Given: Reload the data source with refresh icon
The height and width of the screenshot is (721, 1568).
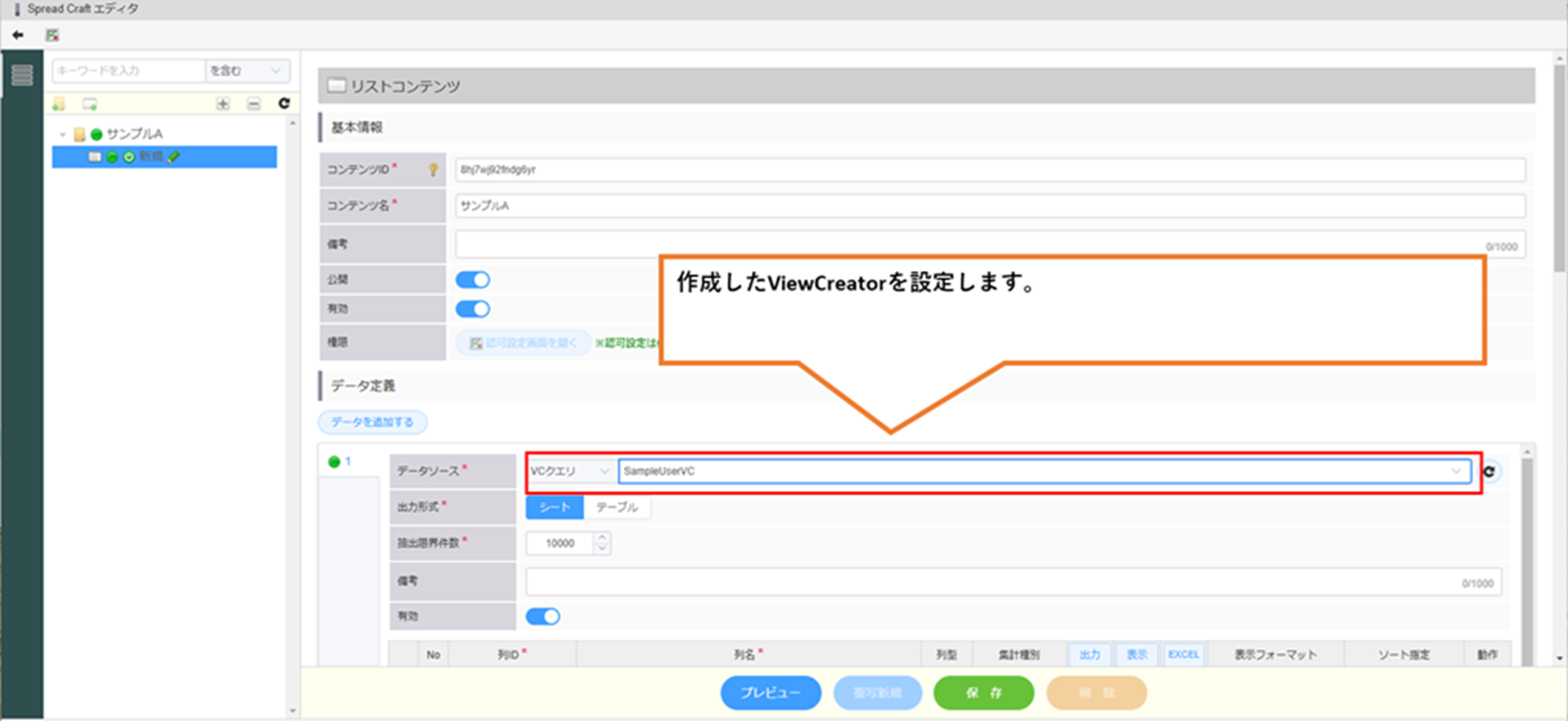Looking at the screenshot, I should pyautogui.click(x=1490, y=471).
